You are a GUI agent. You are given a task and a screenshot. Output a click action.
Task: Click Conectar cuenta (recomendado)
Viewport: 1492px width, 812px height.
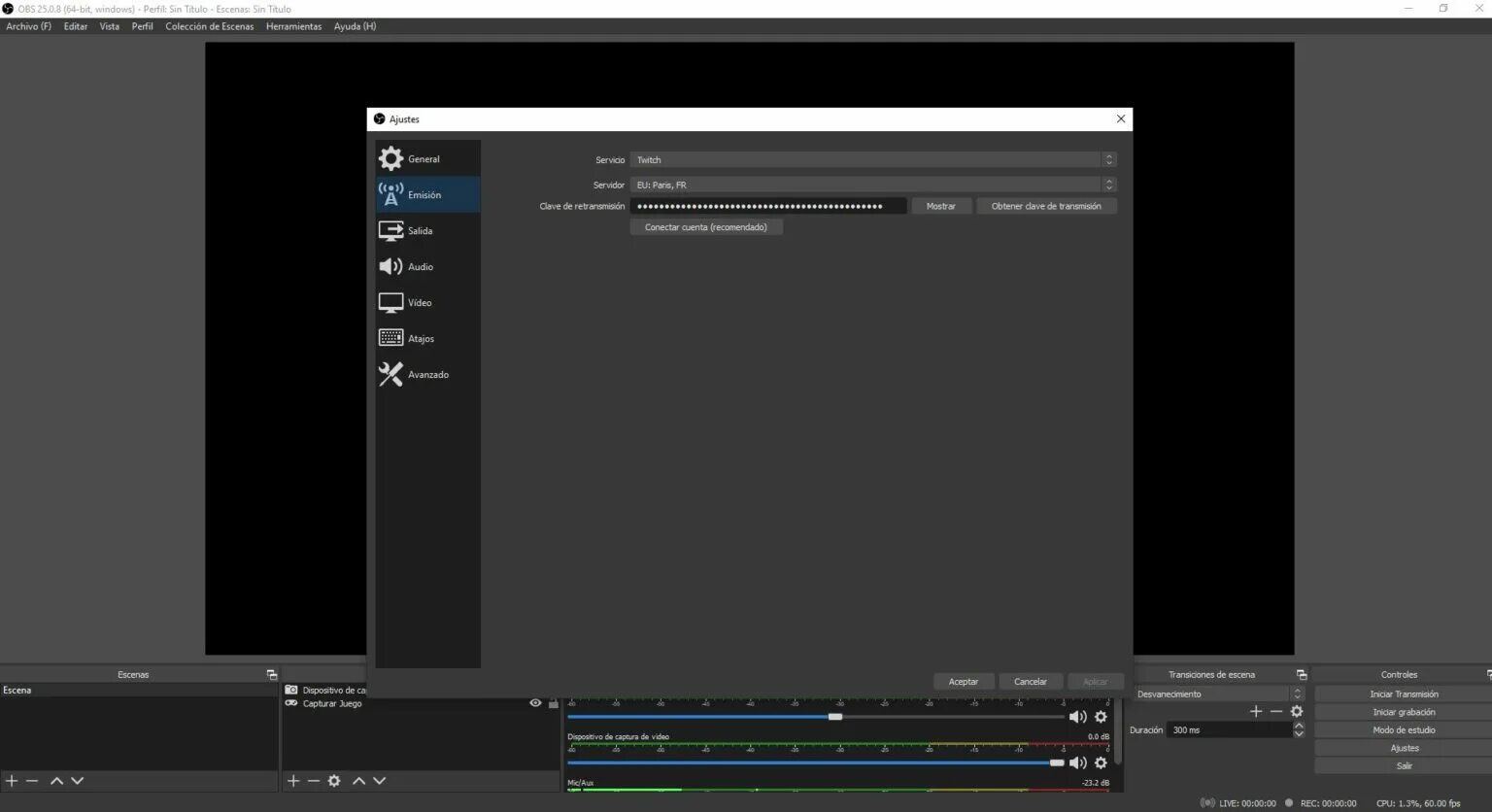[706, 227]
